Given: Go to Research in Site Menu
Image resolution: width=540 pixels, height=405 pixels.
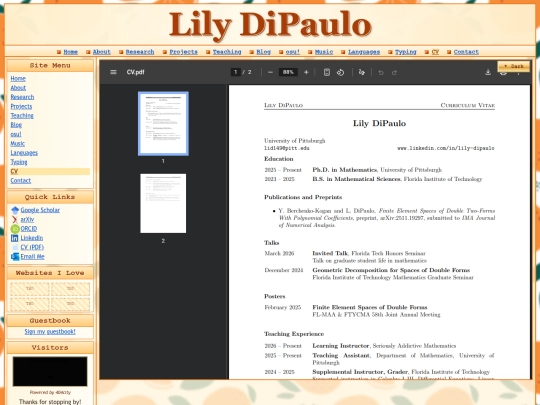Looking at the screenshot, I should coord(22,97).
